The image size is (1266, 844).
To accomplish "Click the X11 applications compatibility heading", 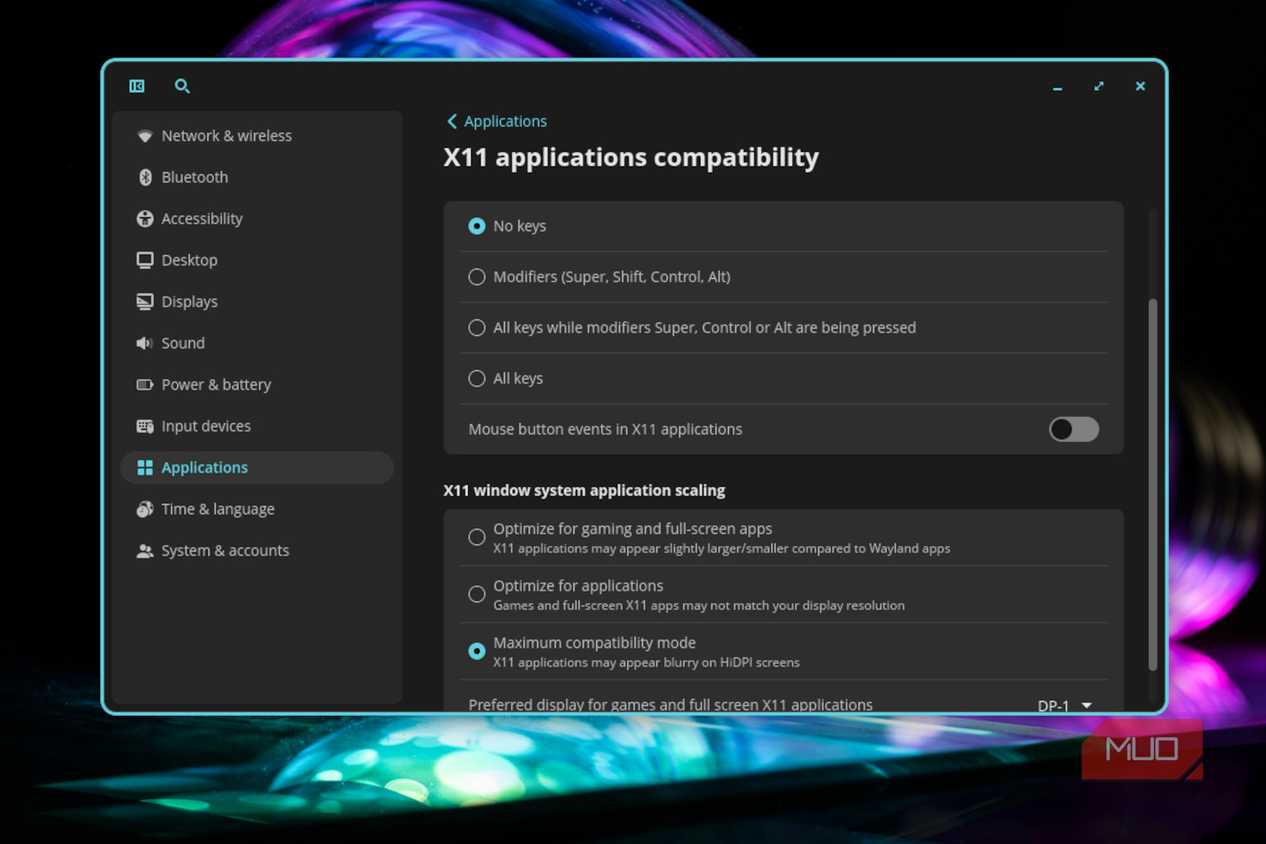I will [x=631, y=157].
